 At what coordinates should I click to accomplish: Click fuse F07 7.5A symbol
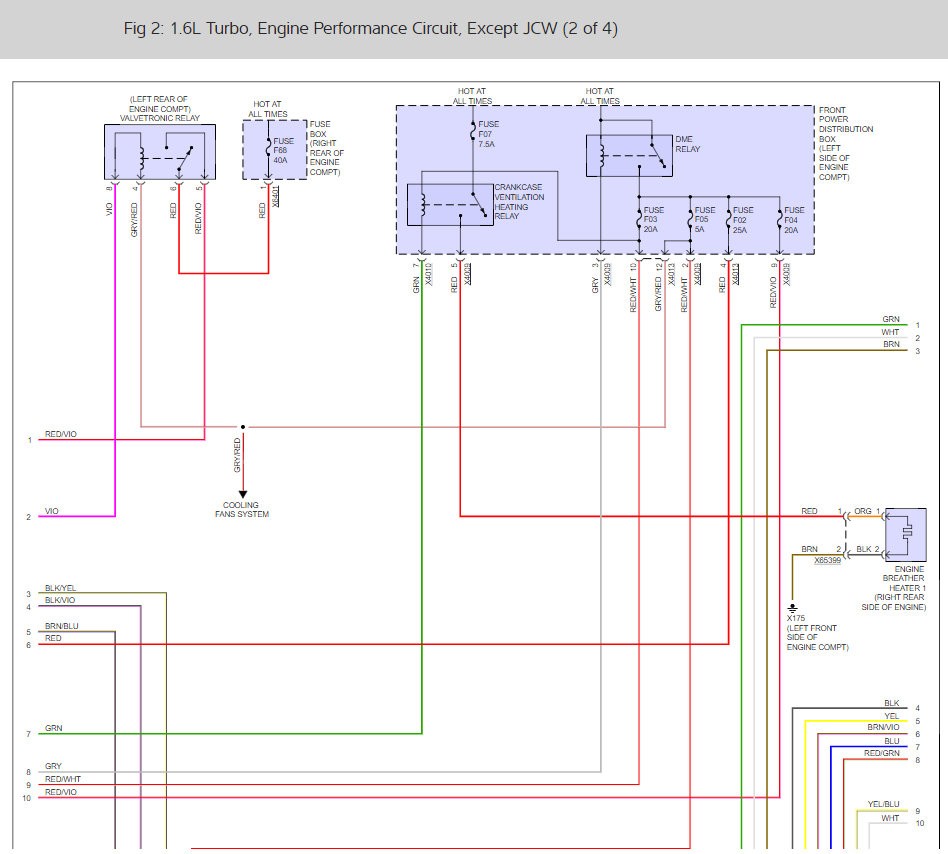(x=473, y=132)
